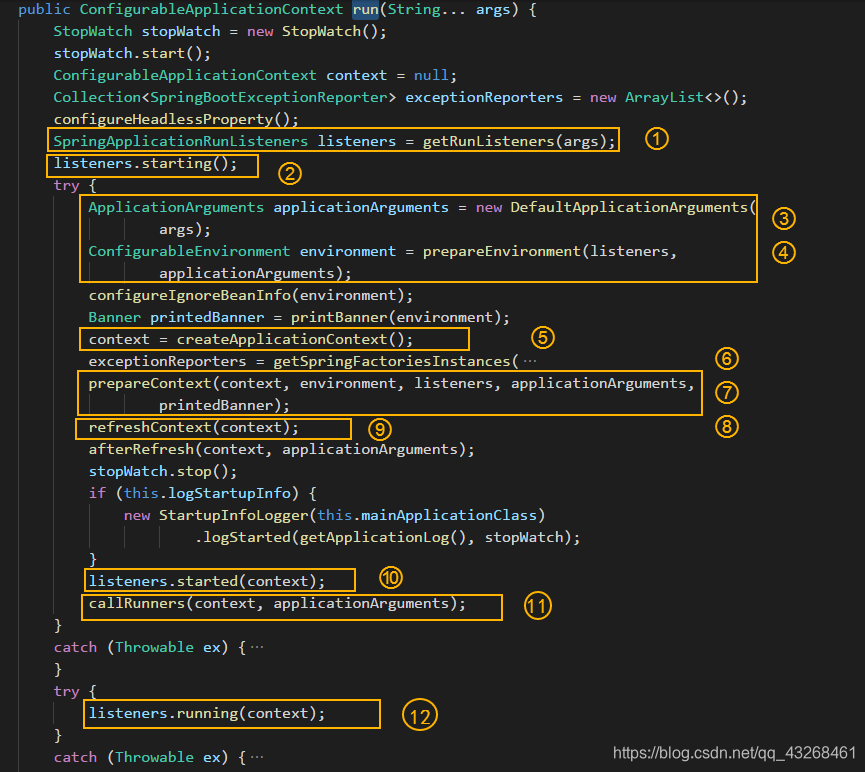Click the ApplicationArguments type name

[x=176, y=207]
